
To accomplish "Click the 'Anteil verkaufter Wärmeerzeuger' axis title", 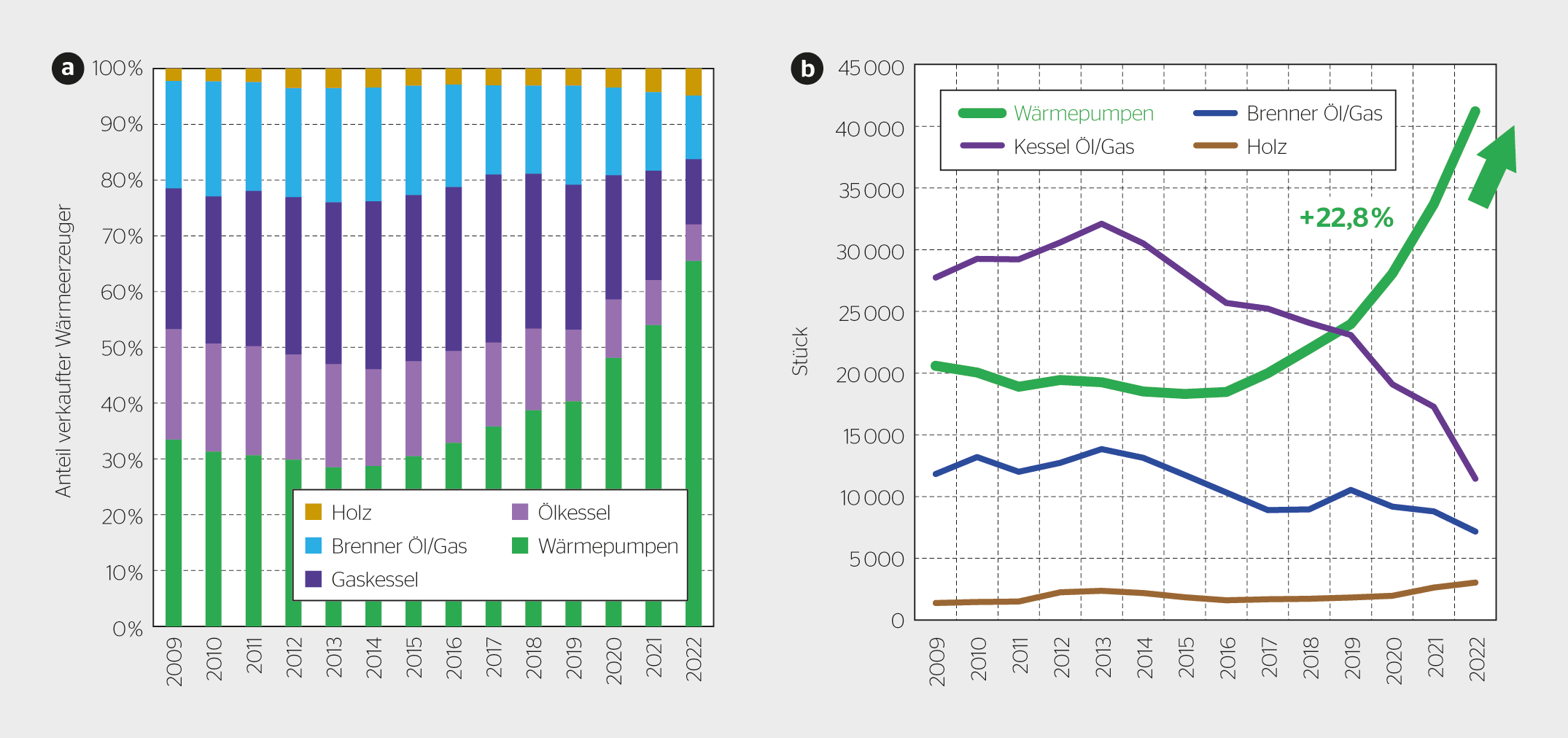I will tap(64, 351).
